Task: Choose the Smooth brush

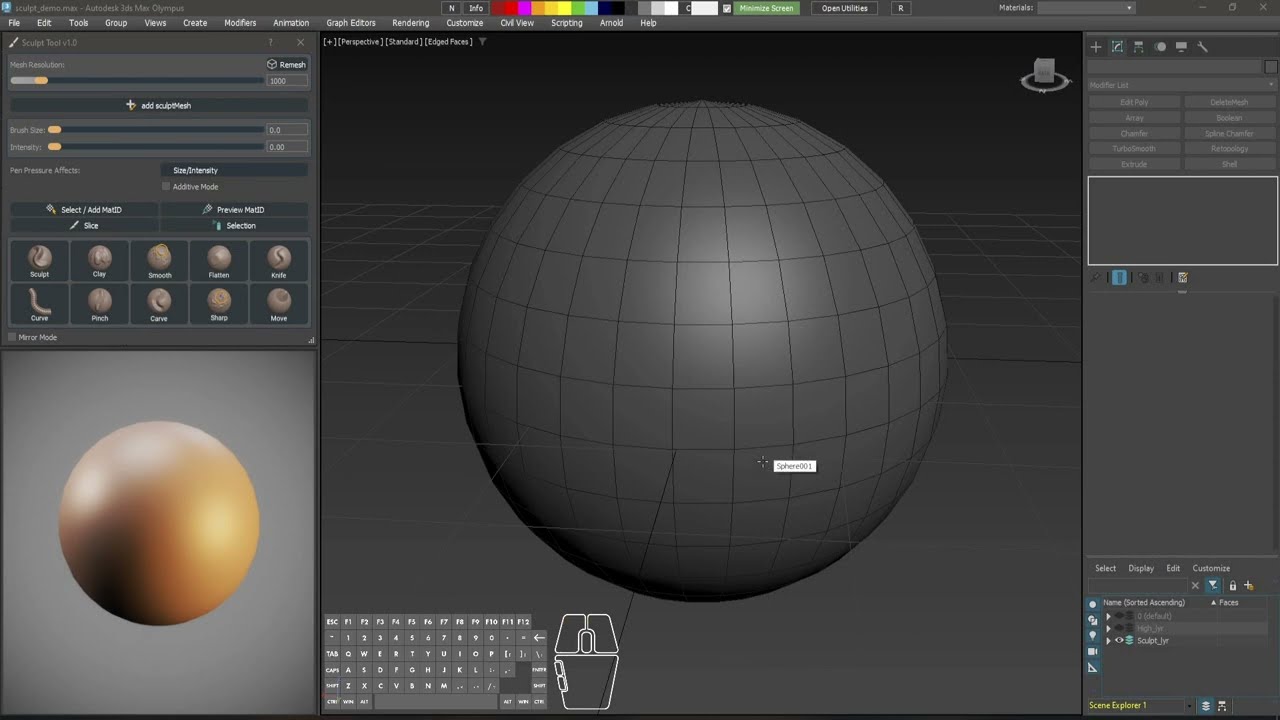Action: point(159,261)
